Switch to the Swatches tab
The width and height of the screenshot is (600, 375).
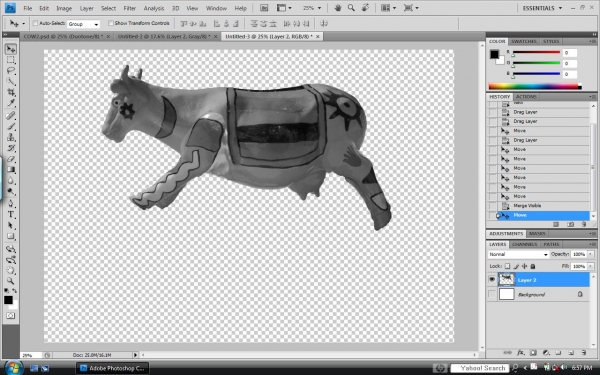pos(523,41)
